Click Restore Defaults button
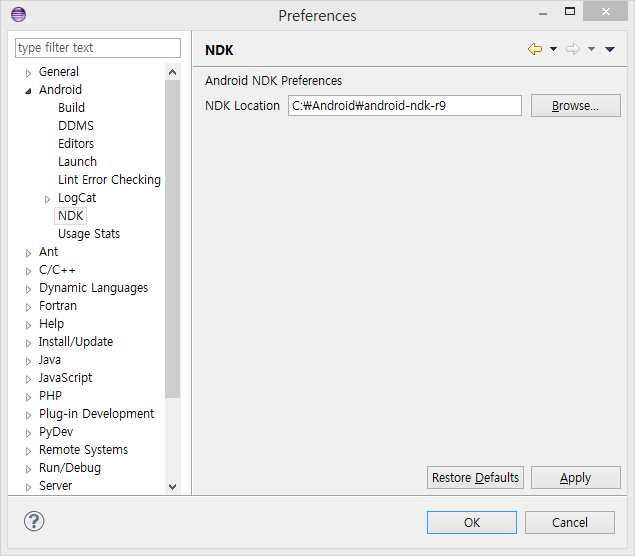 pyautogui.click(x=475, y=477)
